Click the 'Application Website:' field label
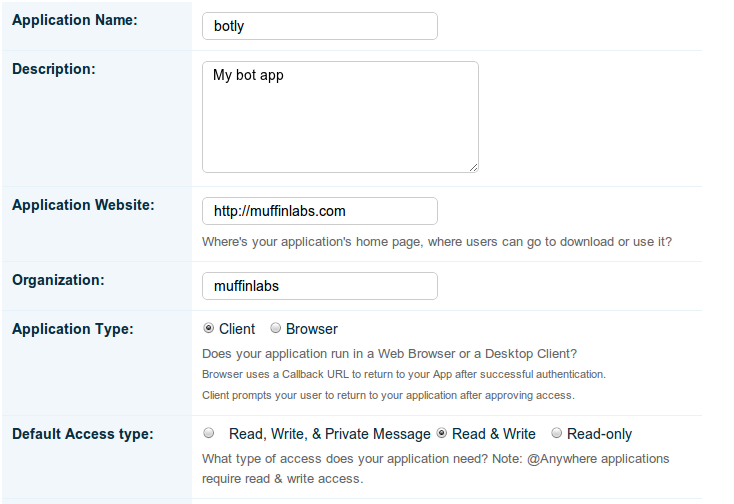This screenshot has width=734, height=504. point(83,205)
